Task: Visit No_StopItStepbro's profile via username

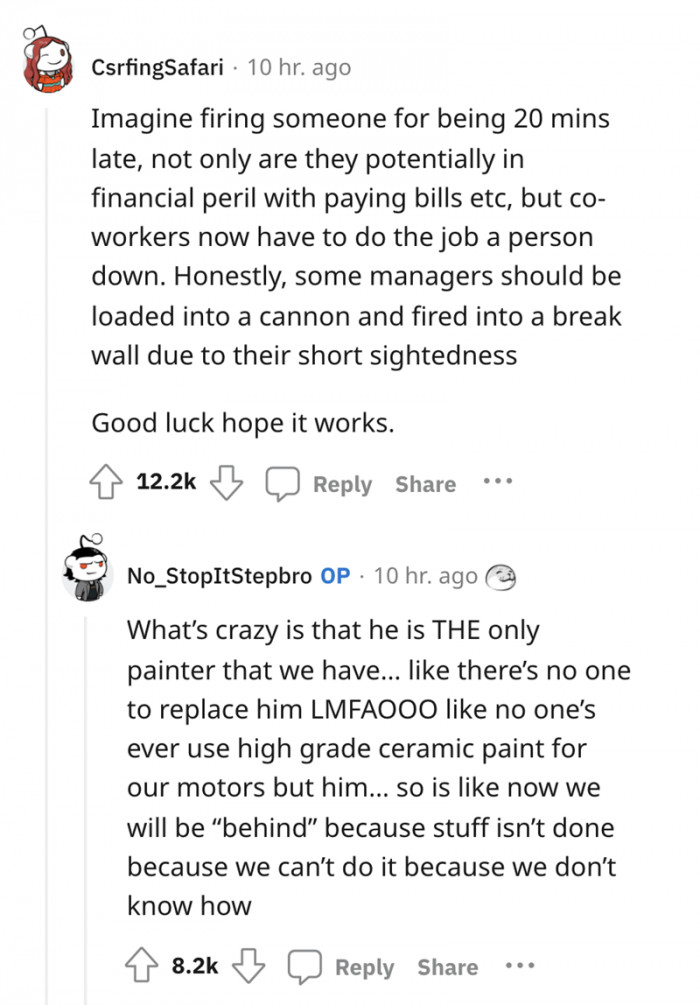Action: click(219, 576)
